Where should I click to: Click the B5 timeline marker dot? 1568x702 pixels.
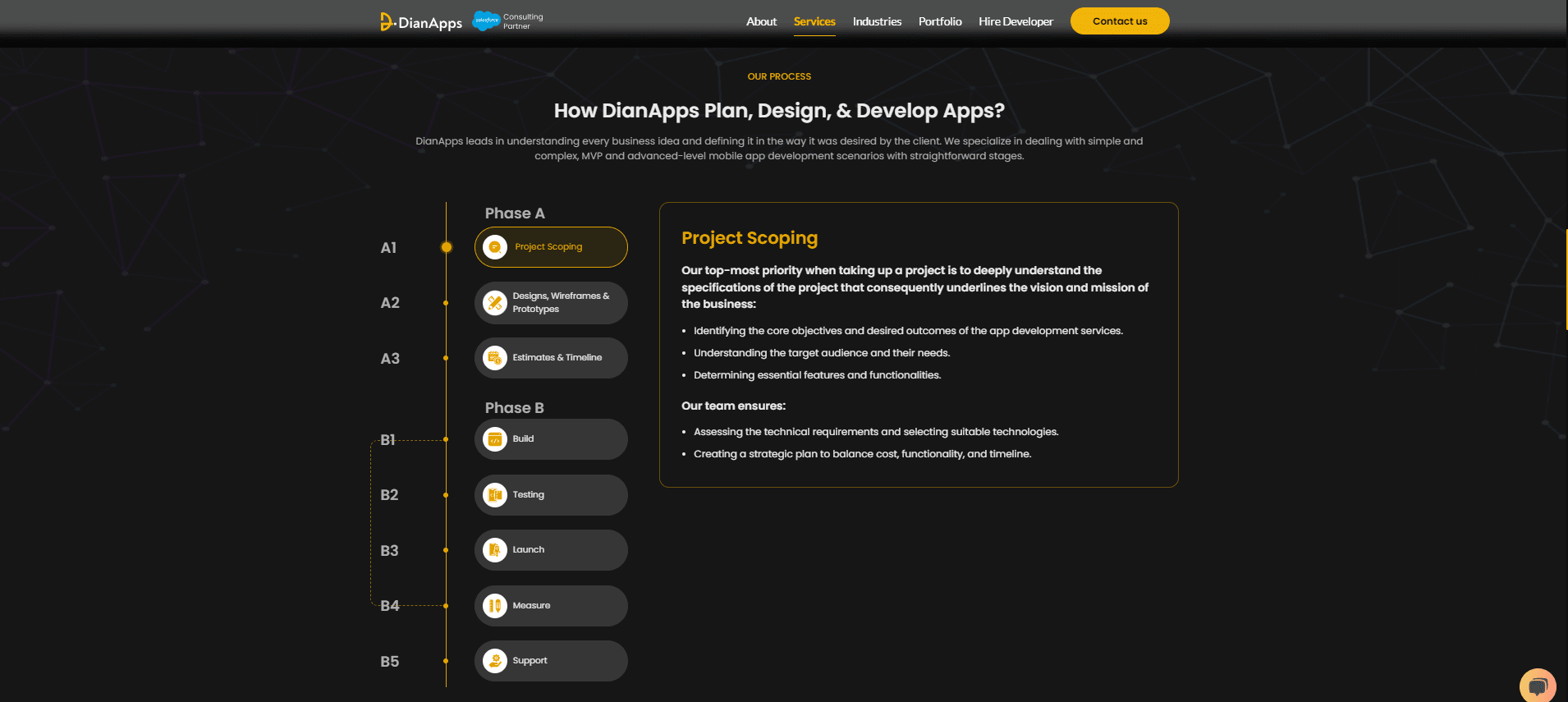[446, 661]
